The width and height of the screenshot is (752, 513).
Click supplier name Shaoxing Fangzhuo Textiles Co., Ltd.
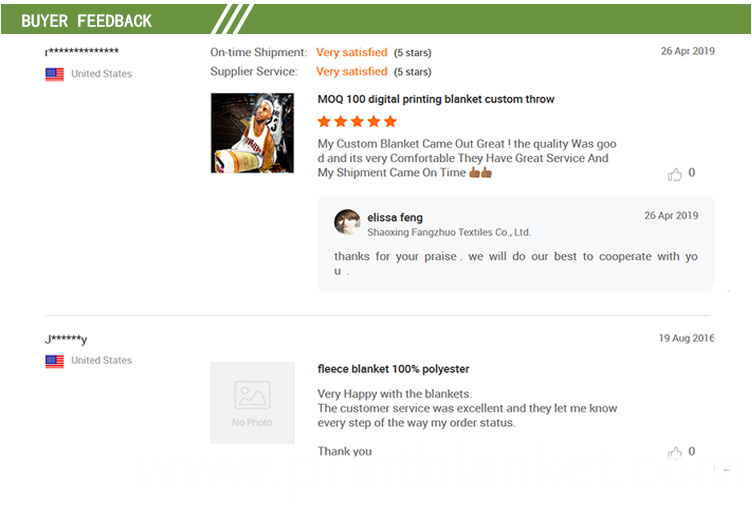coord(449,233)
